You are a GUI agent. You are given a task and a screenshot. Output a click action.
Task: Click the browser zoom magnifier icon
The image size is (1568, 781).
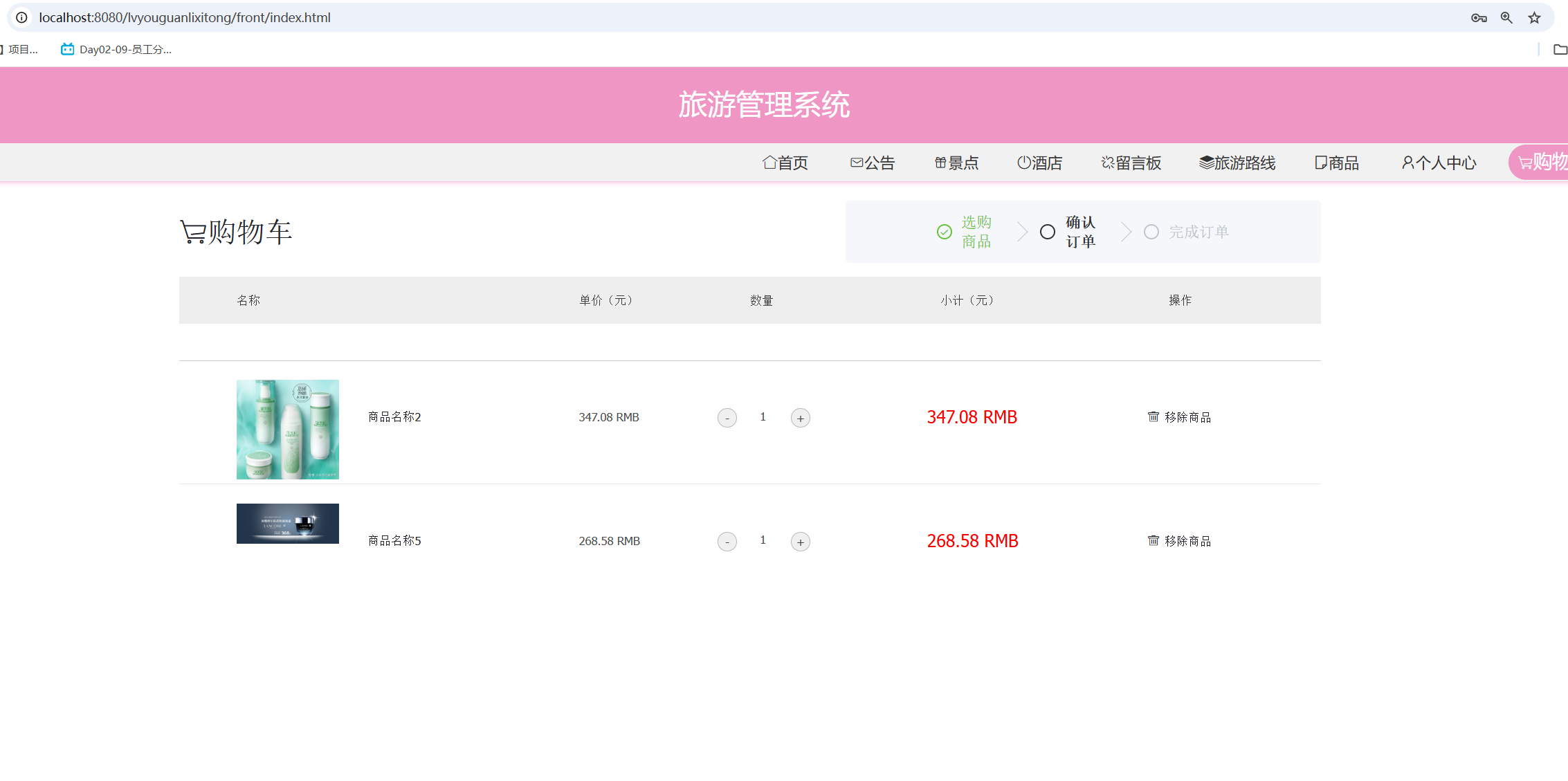tap(1506, 18)
